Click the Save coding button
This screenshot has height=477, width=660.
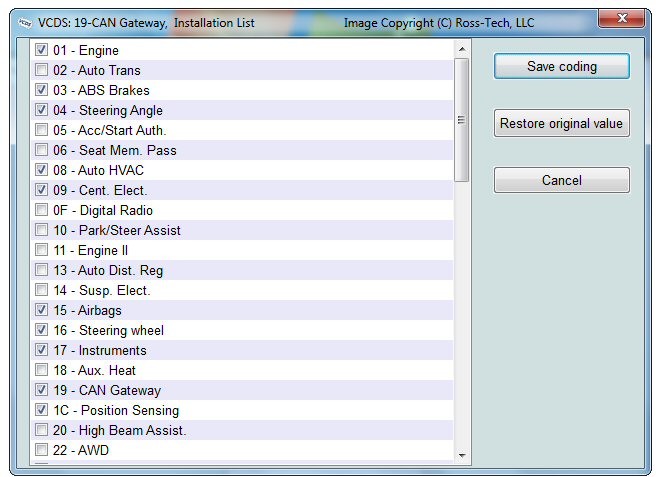(562, 66)
